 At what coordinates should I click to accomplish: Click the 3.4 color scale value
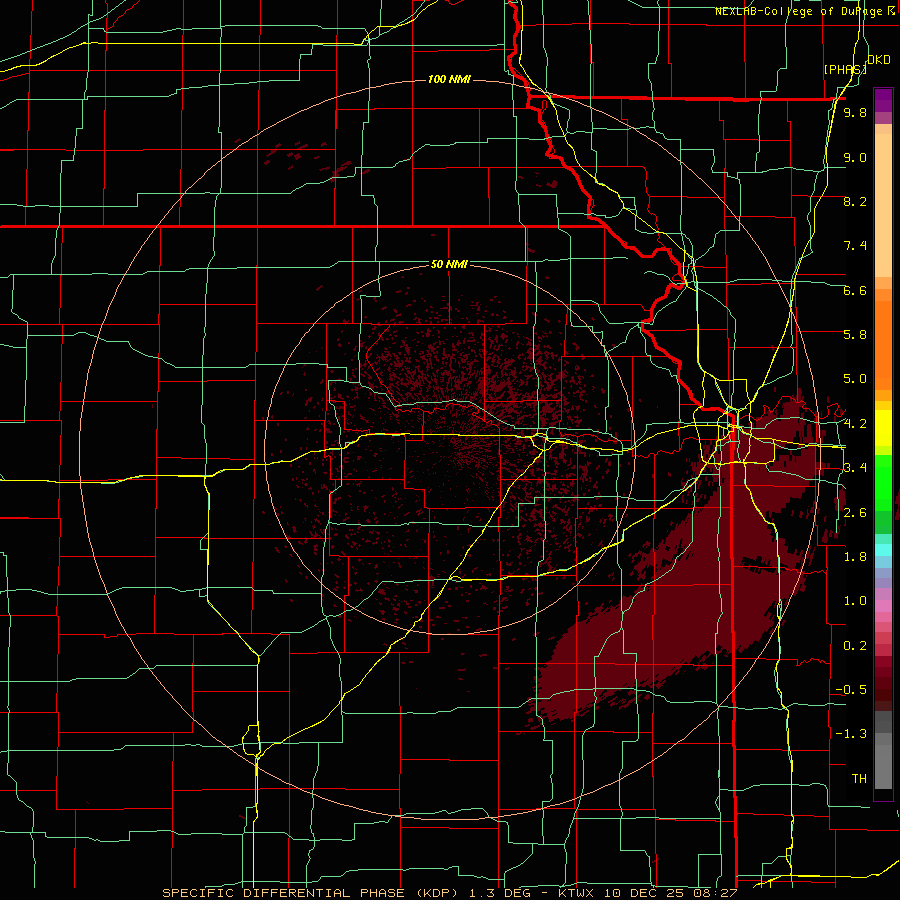(x=855, y=468)
